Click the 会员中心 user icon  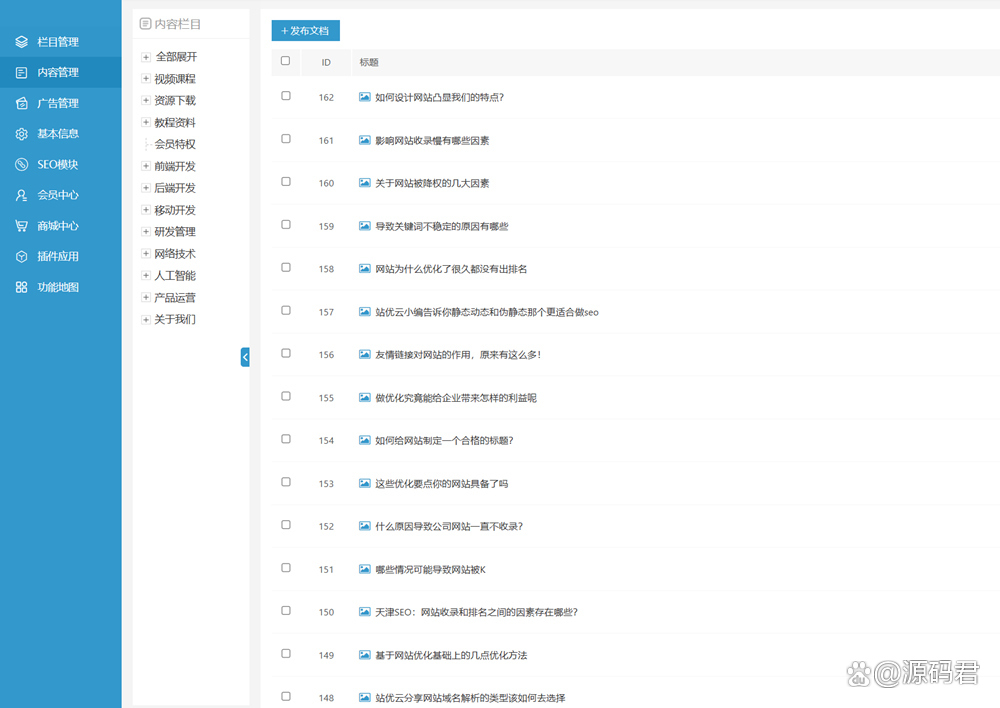(22, 195)
